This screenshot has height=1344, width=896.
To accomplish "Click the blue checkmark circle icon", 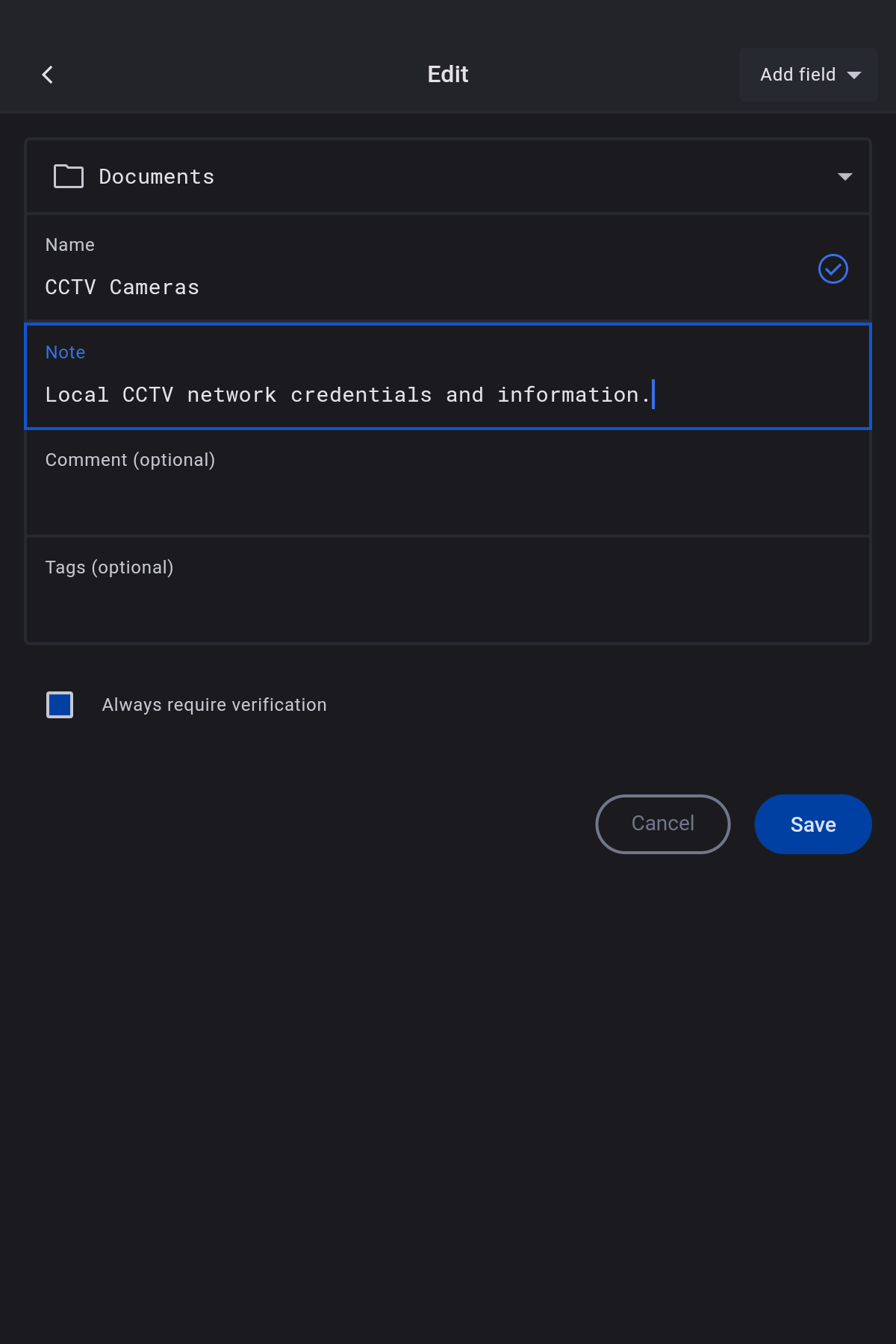I will [833, 269].
